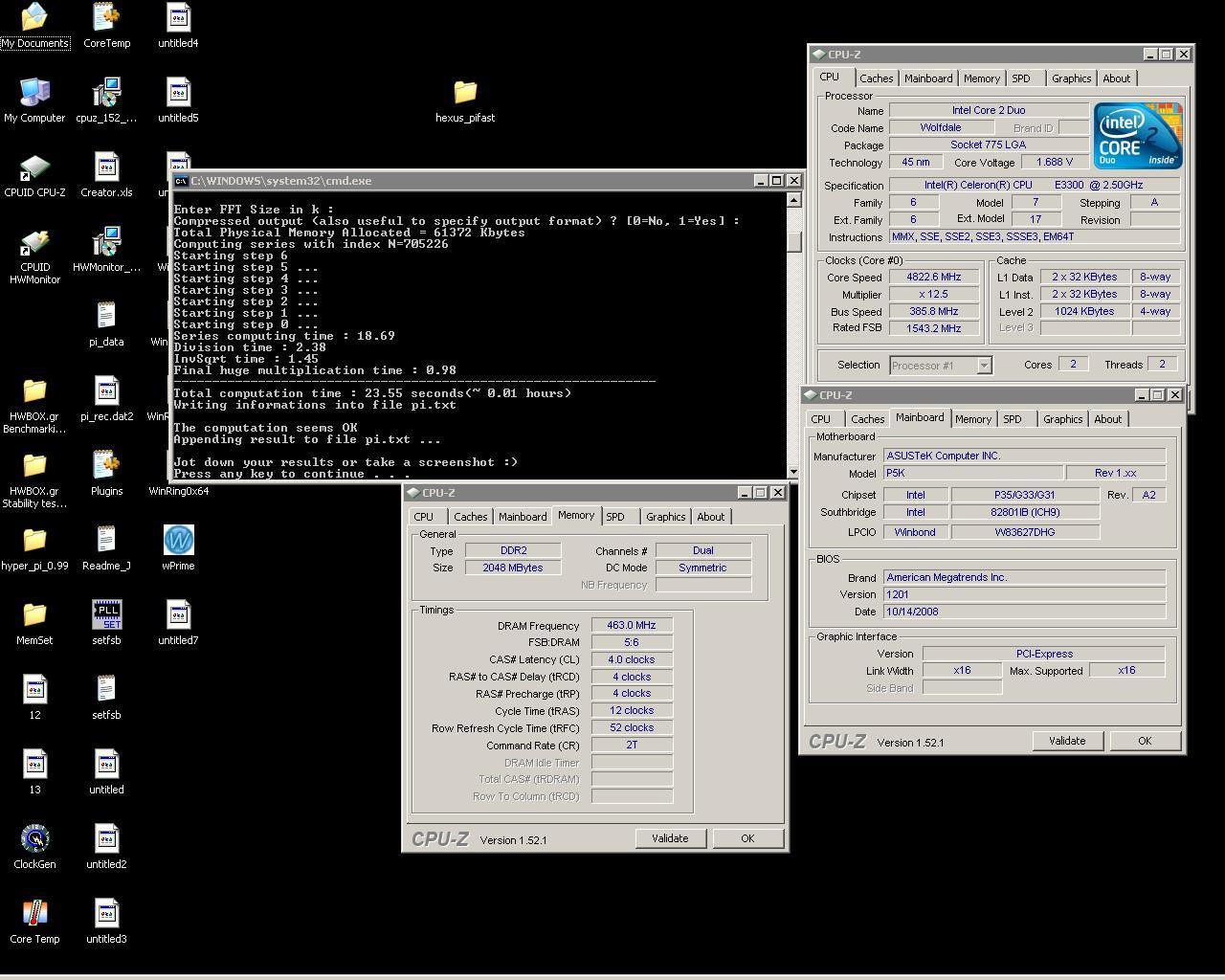The width and height of the screenshot is (1225, 980).
Task: Open the Creator.xls file
Action: tap(106, 175)
